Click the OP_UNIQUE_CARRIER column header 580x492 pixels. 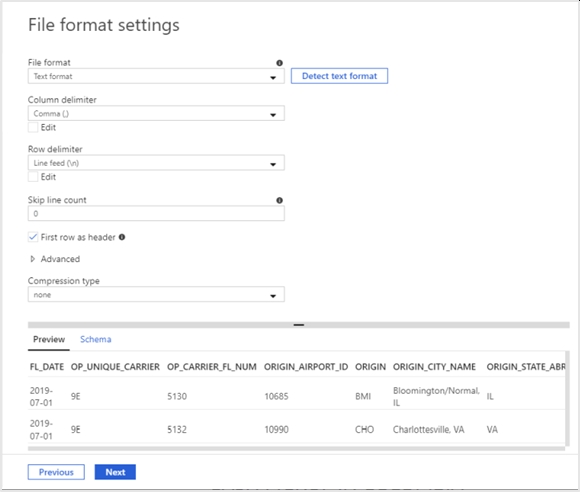tap(115, 367)
